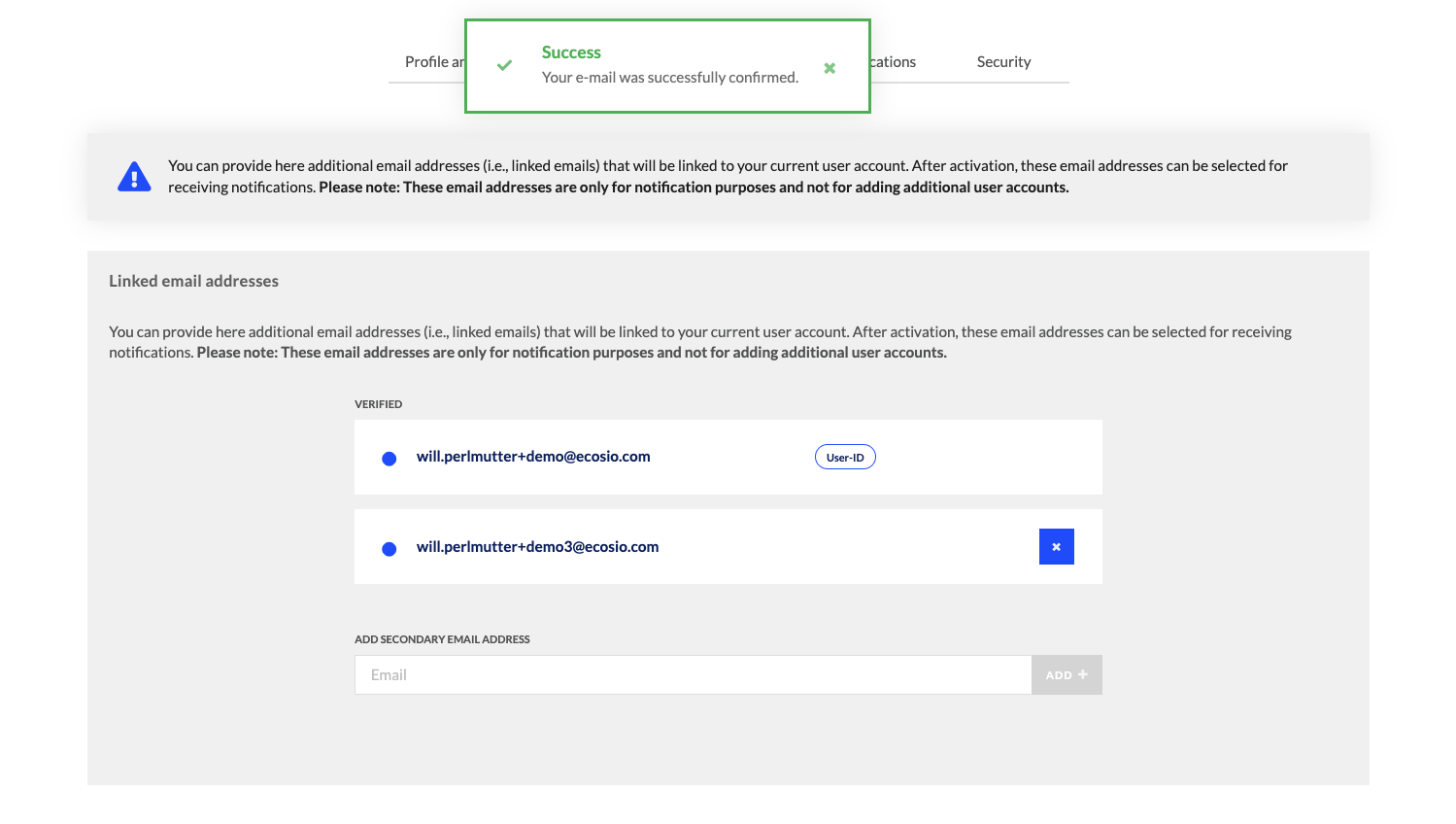Remove the demo3 linked email with the X
Image resolution: width=1456 pixels, height=824 pixels.
pos(1056,547)
